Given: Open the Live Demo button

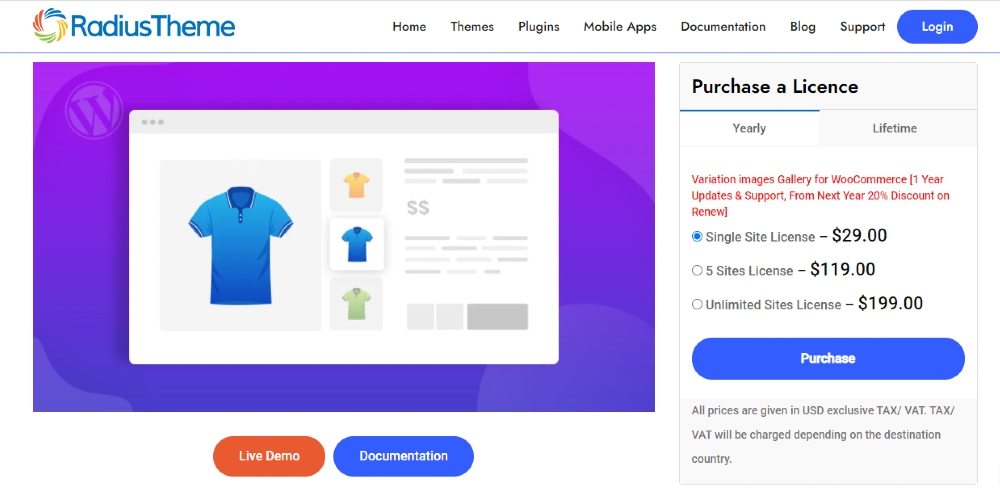Looking at the screenshot, I should pos(269,456).
